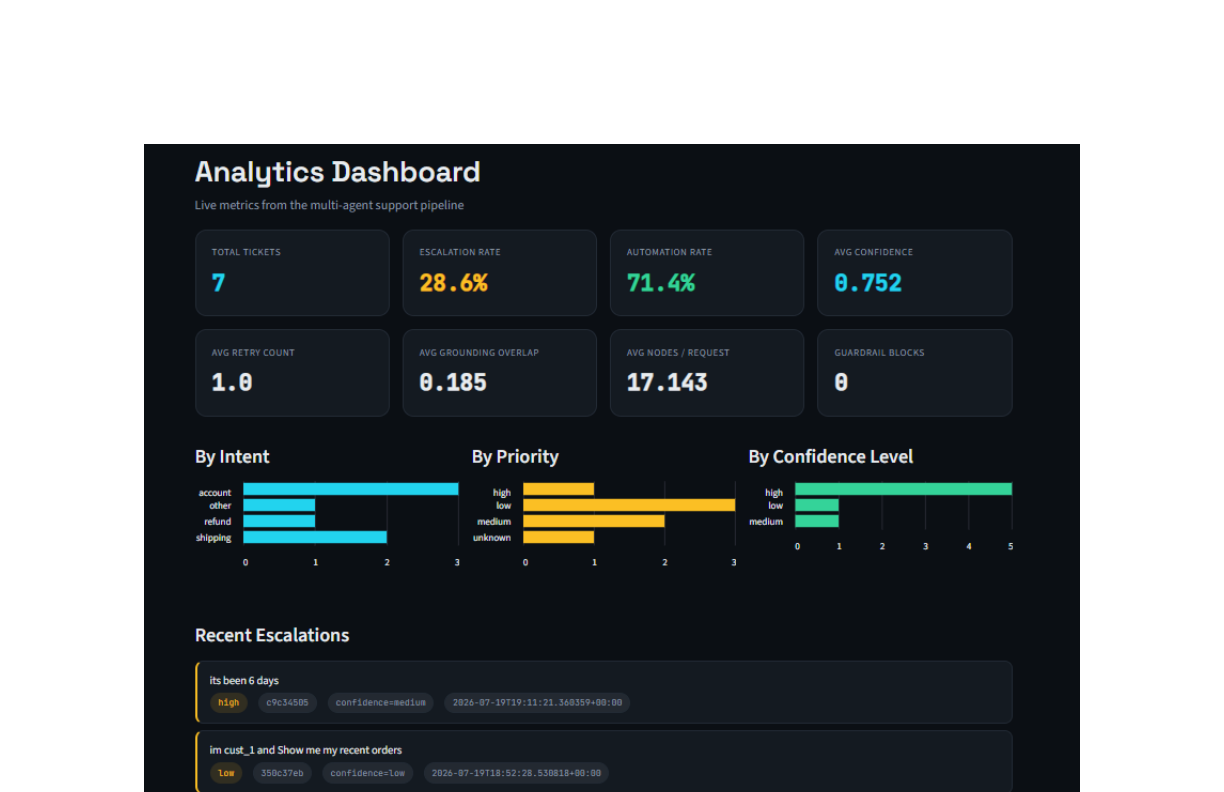Open the 'im cust_1 and Show me my recent orders' escalation
This screenshot has width=1224, height=792.
tap(604, 761)
